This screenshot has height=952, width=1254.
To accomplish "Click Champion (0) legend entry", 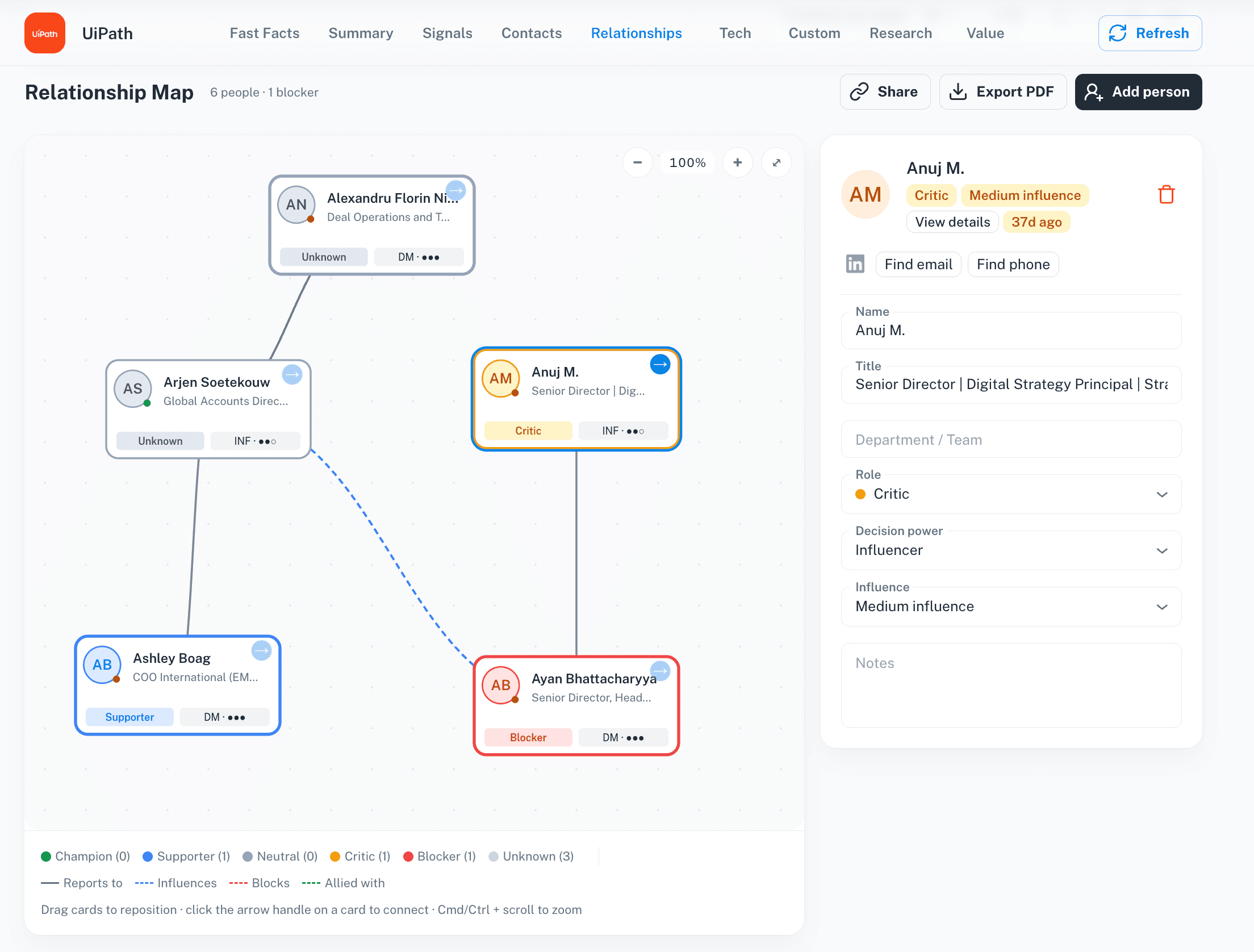I will point(85,856).
